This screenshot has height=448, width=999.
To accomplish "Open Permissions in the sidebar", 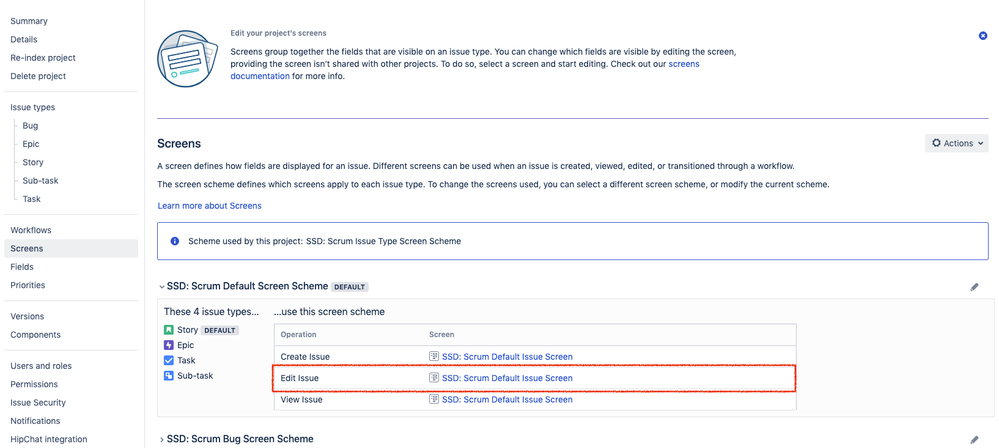I will pyautogui.click(x=34, y=384).
